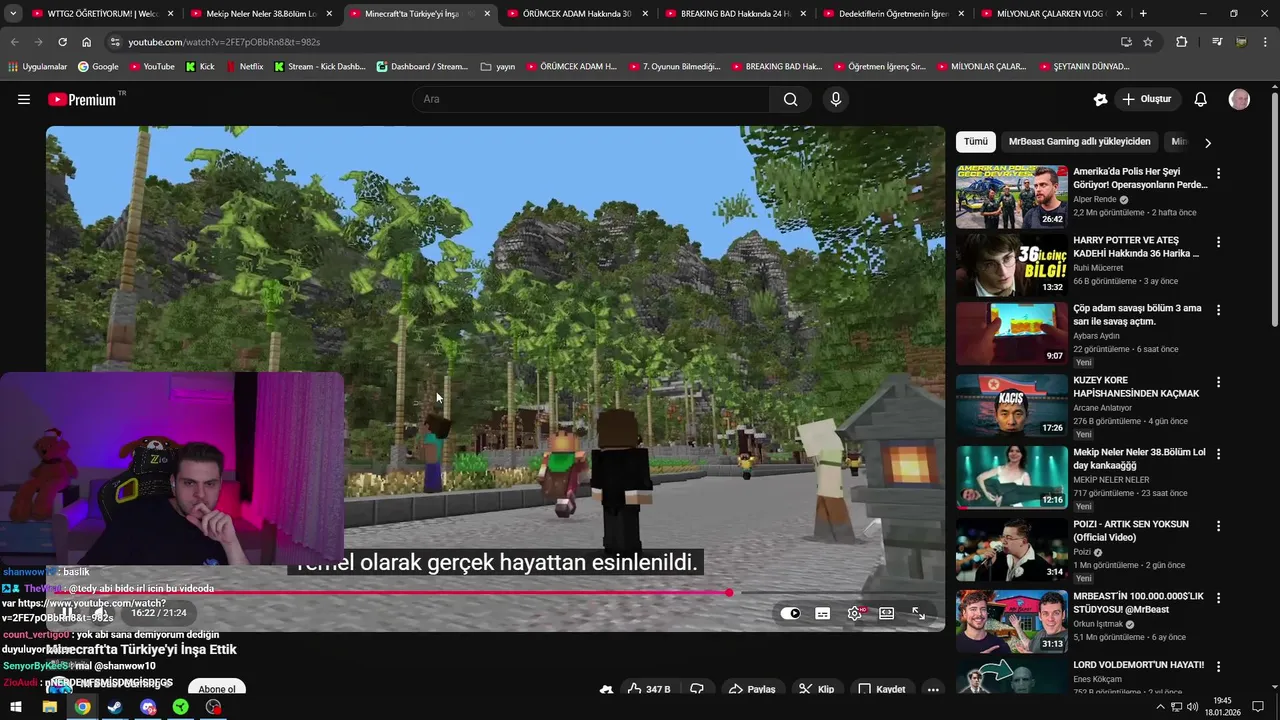Click the Oluştur create button
This screenshot has height=720, width=1280.
1147,99
